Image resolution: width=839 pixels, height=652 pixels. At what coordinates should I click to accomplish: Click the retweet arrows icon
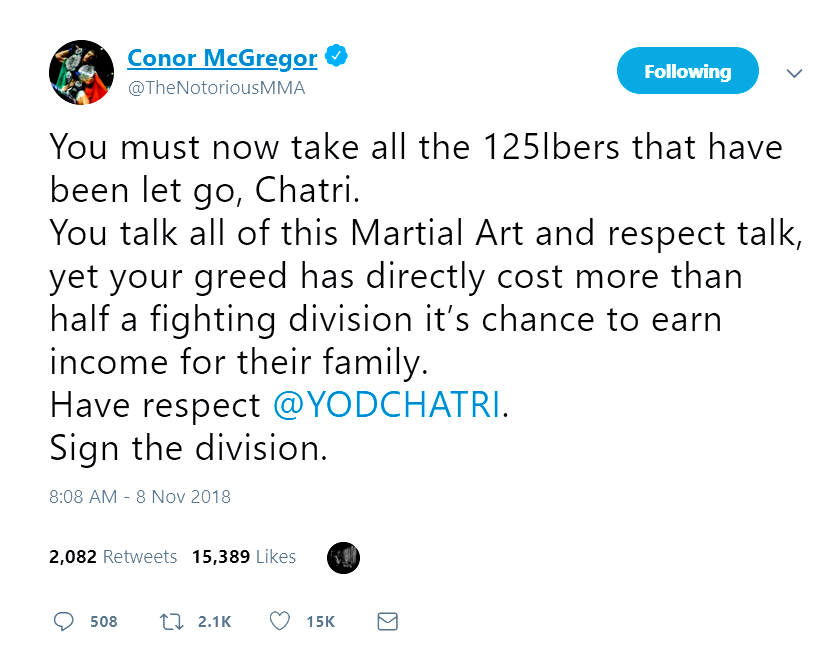click(x=171, y=621)
